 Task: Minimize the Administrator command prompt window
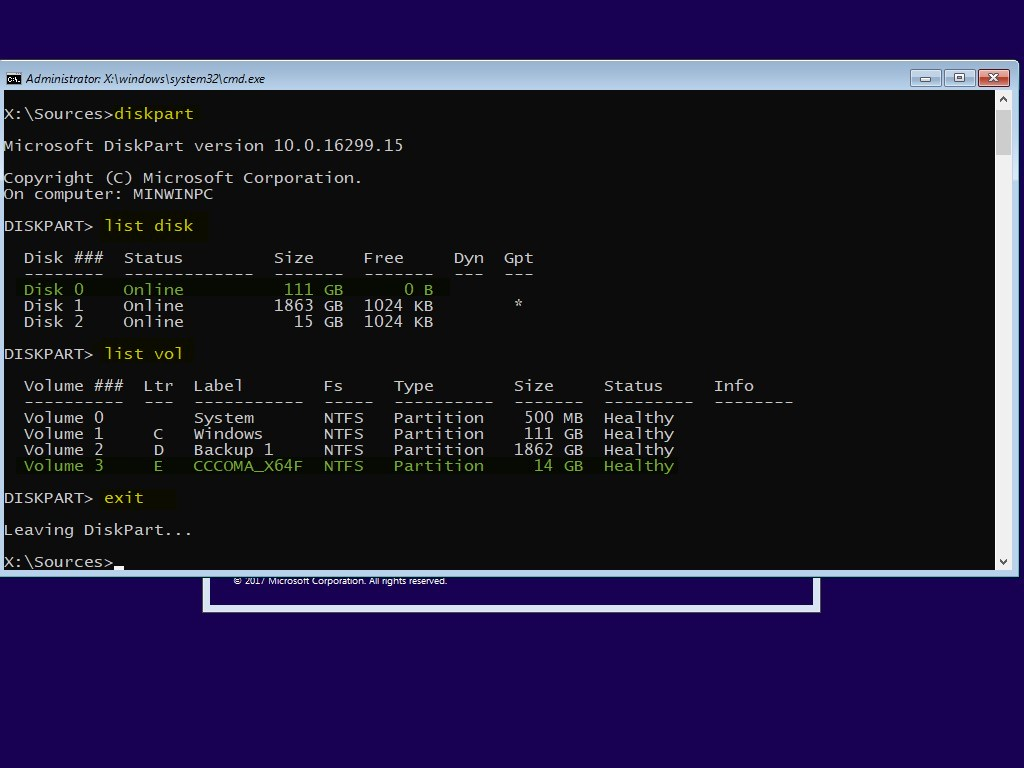coord(925,78)
